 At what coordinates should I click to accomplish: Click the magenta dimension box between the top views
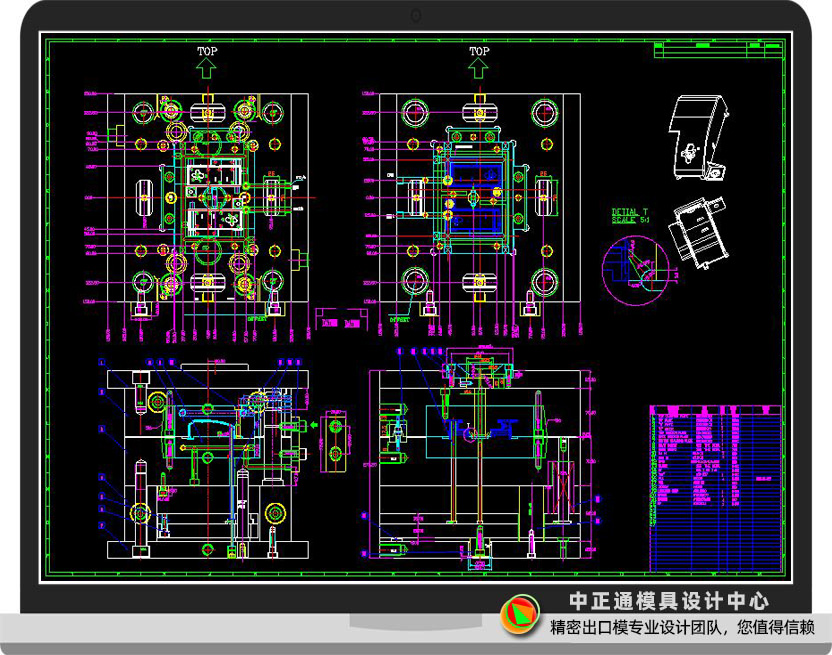[339, 321]
